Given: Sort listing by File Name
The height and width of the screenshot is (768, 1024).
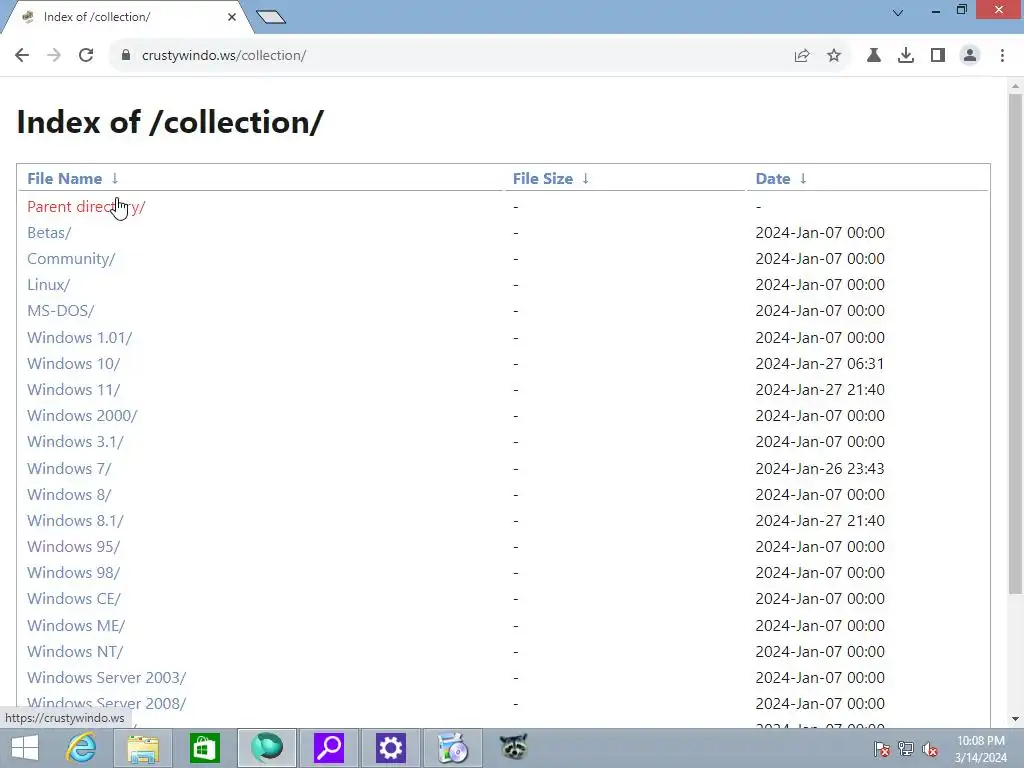Looking at the screenshot, I should click(x=65, y=178).
